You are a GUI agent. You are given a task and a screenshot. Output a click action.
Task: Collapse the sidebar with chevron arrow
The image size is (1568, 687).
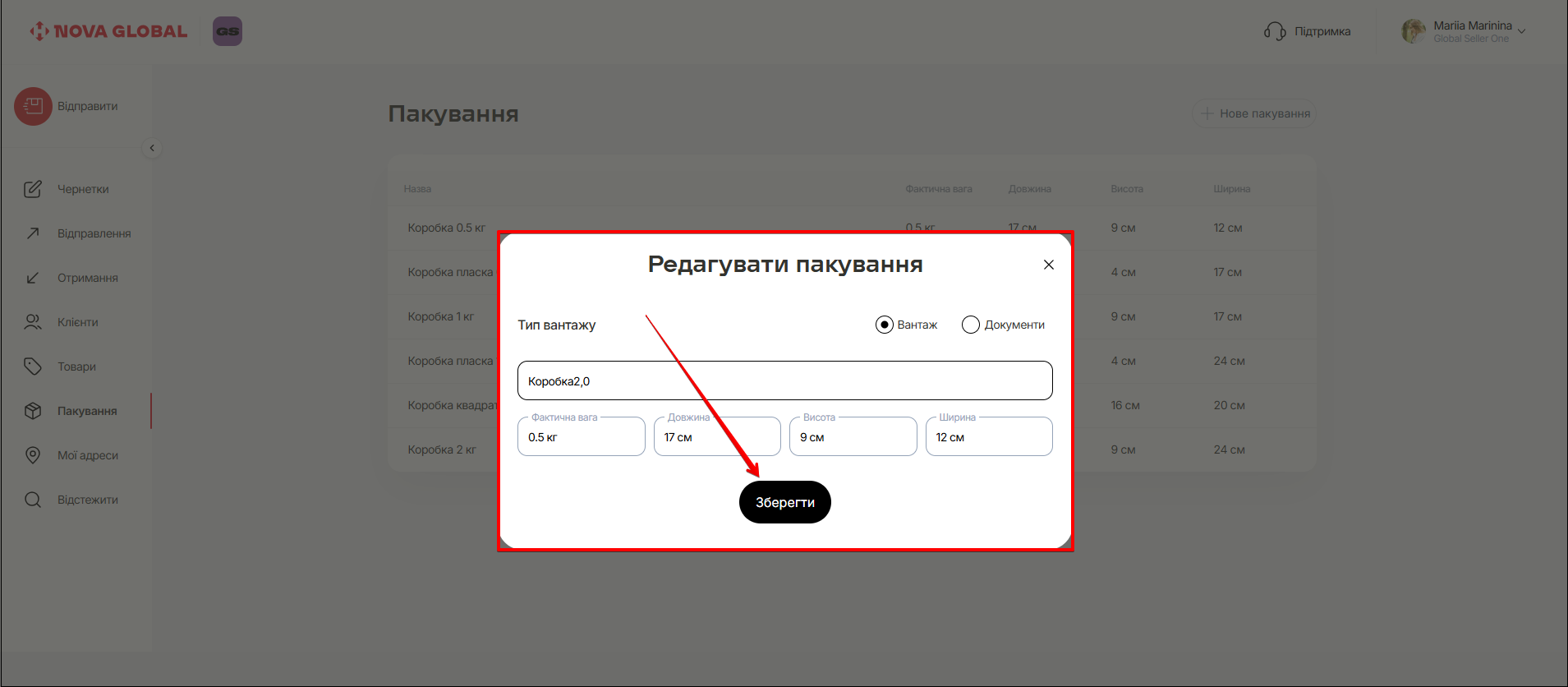point(152,148)
